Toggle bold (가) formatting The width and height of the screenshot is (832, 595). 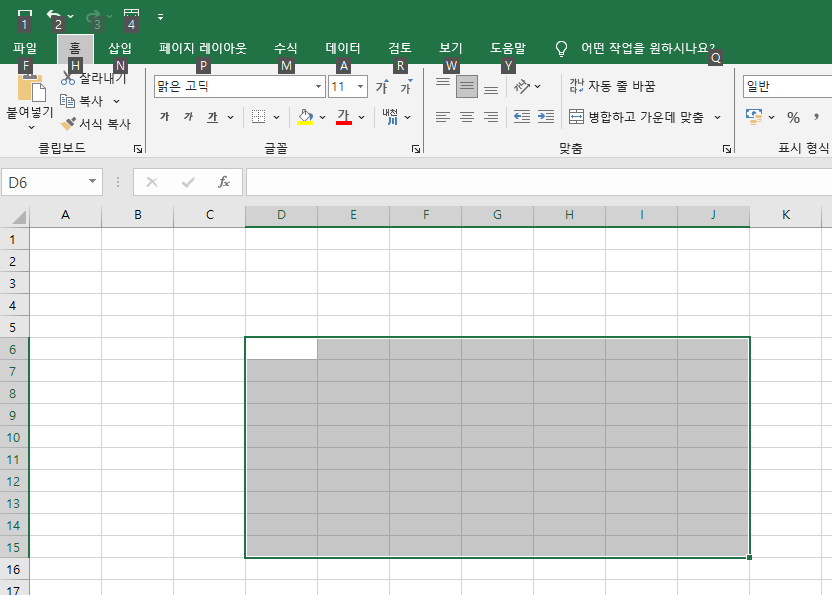coord(164,117)
